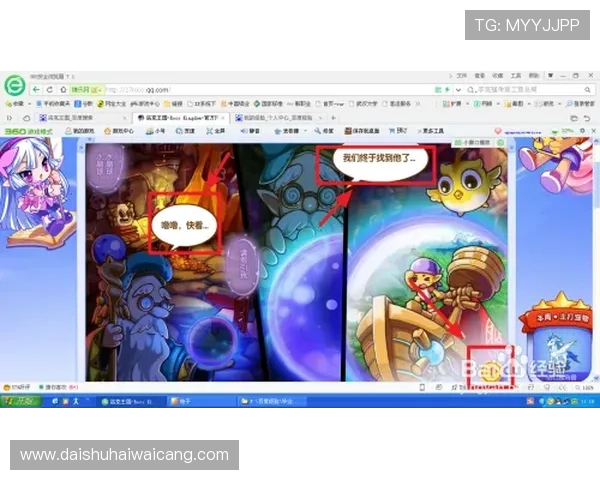Switch to the 个人中心 百度经验 tab
Viewport: 600px width, 480px height.
pyautogui.click(x=279, y=118)
